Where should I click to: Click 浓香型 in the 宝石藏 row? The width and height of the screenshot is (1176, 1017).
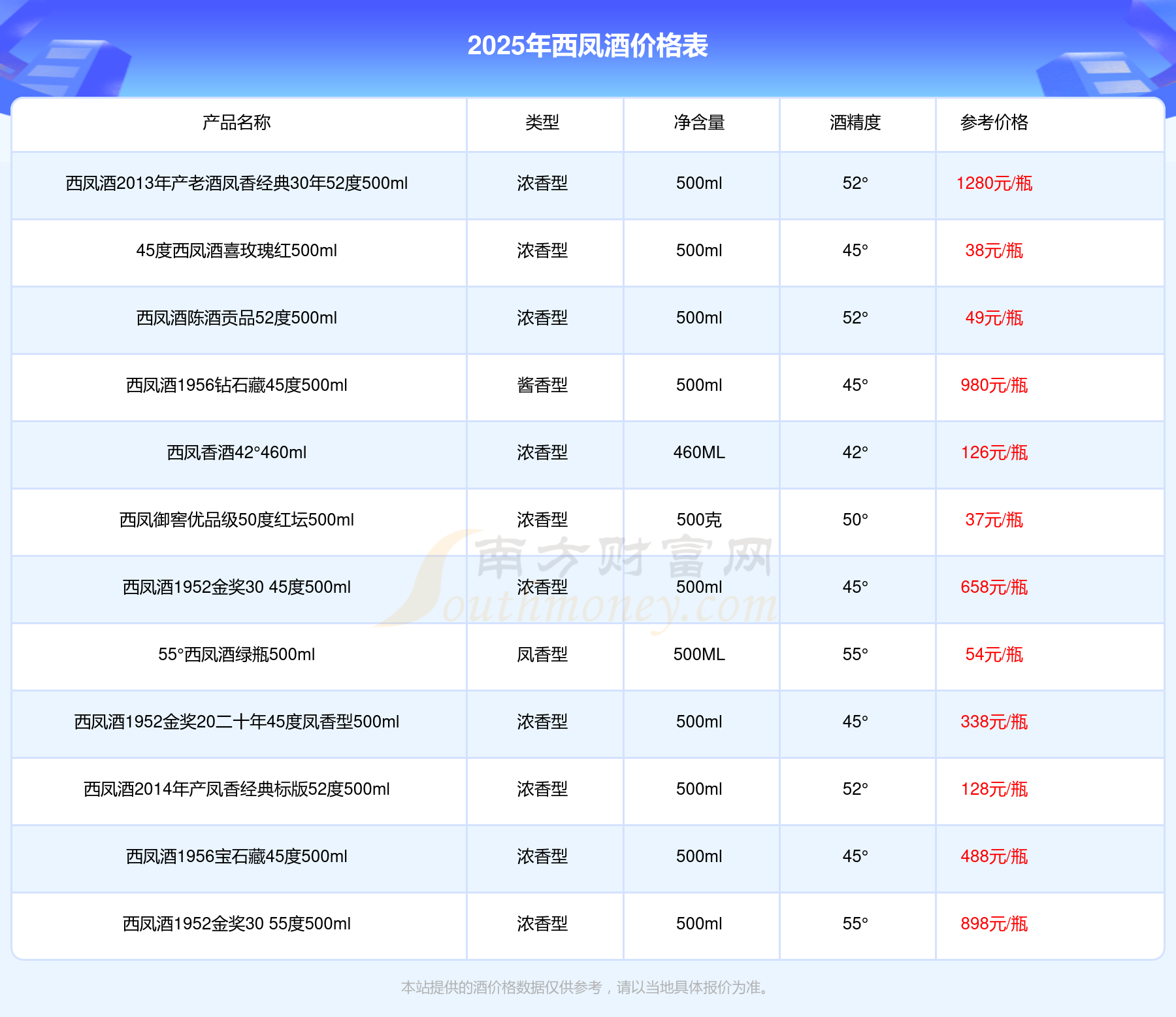point(542,856)
